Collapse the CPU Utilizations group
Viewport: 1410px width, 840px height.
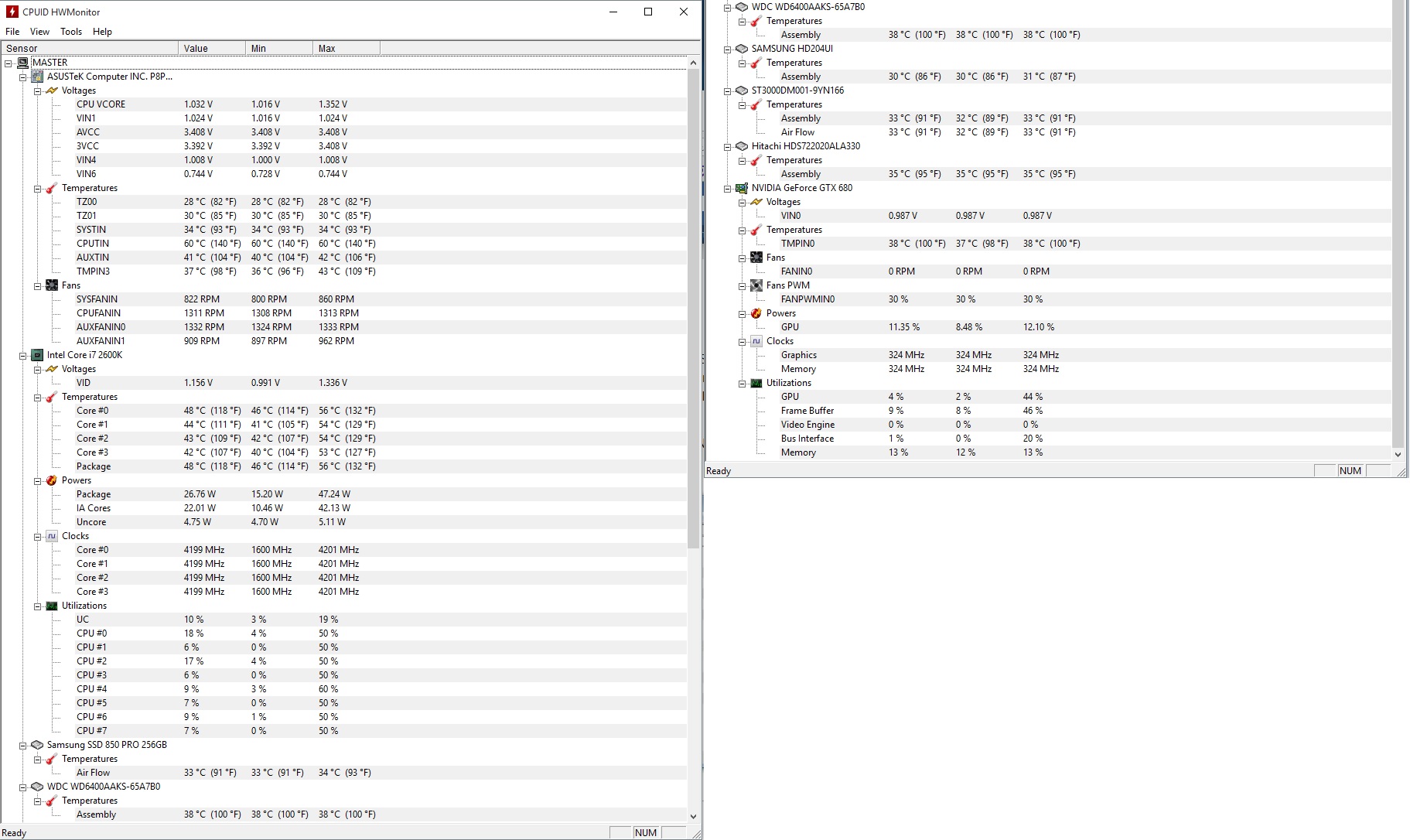(x=37, y=606)
